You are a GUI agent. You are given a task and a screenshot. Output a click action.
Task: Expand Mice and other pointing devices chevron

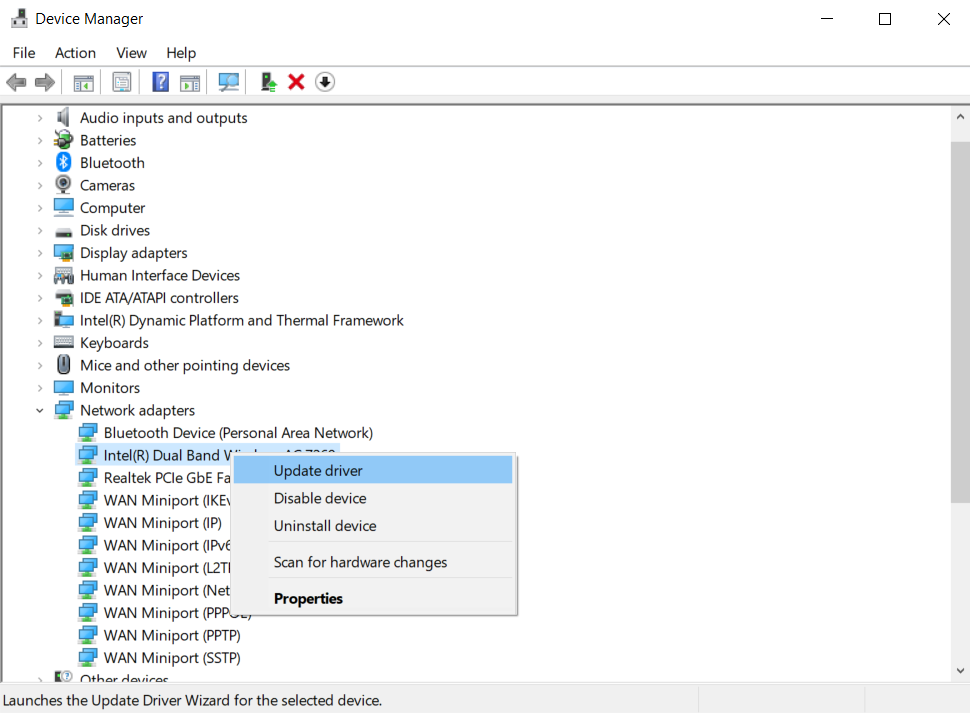(x=40, y=365)
